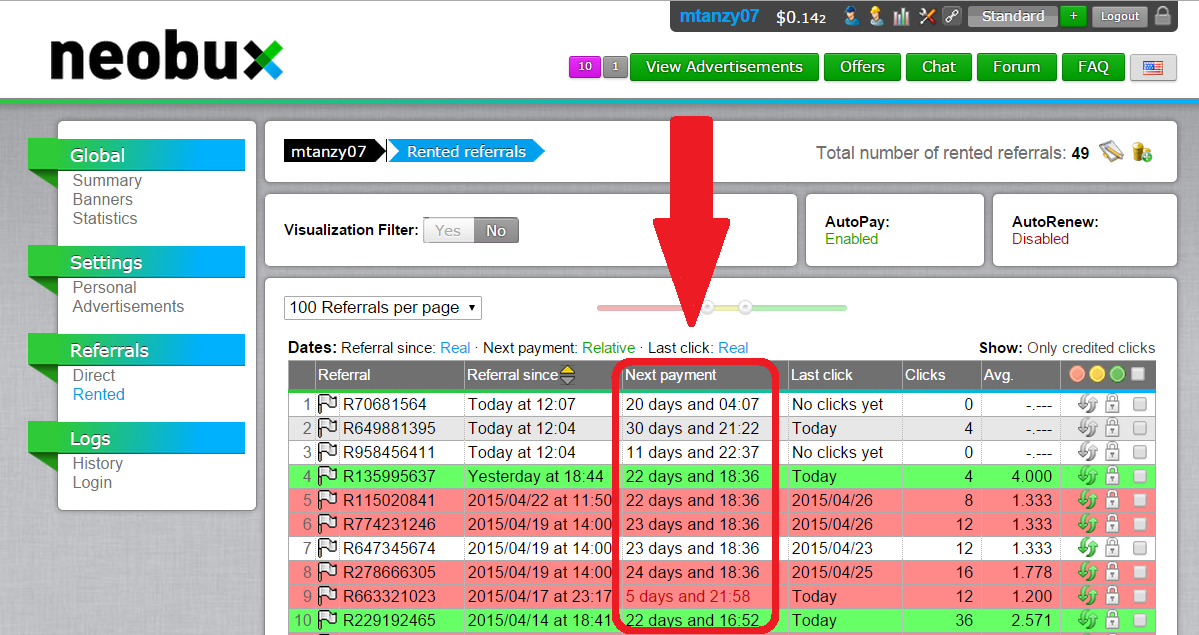Tick the checkbox for referral R958456411
The height and width of the screenshot is (635, 1199).
coord(1139,451)
